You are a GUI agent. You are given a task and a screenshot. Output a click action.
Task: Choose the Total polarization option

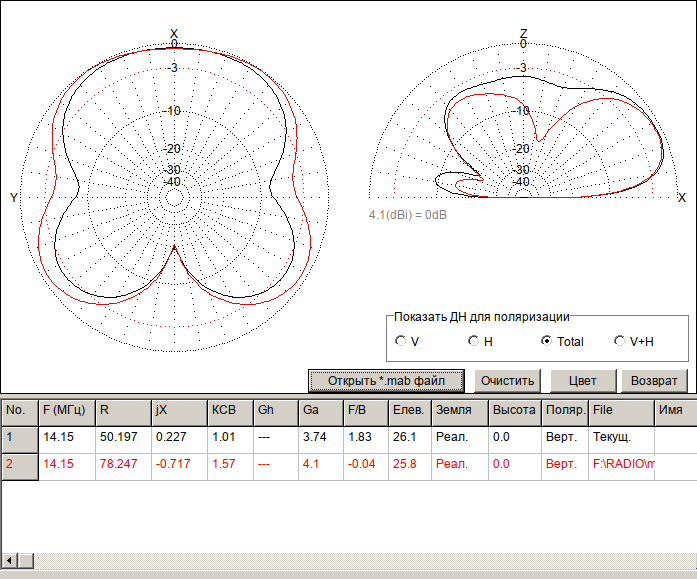[x=546, y=341]
